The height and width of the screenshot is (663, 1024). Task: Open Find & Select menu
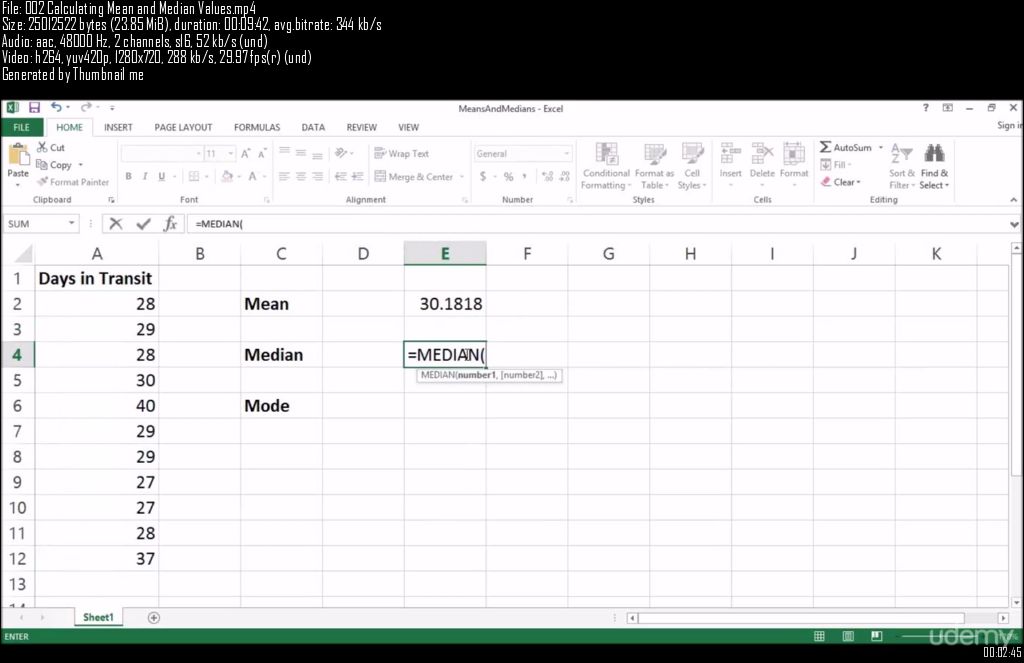(x=935, y=166)
